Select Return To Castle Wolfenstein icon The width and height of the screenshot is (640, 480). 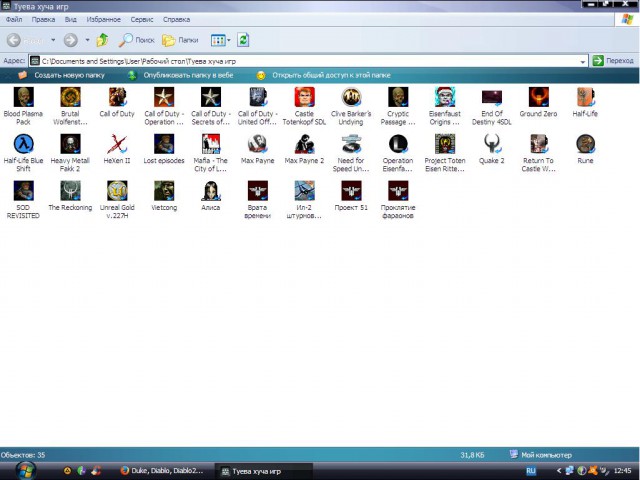click(538, 144)
